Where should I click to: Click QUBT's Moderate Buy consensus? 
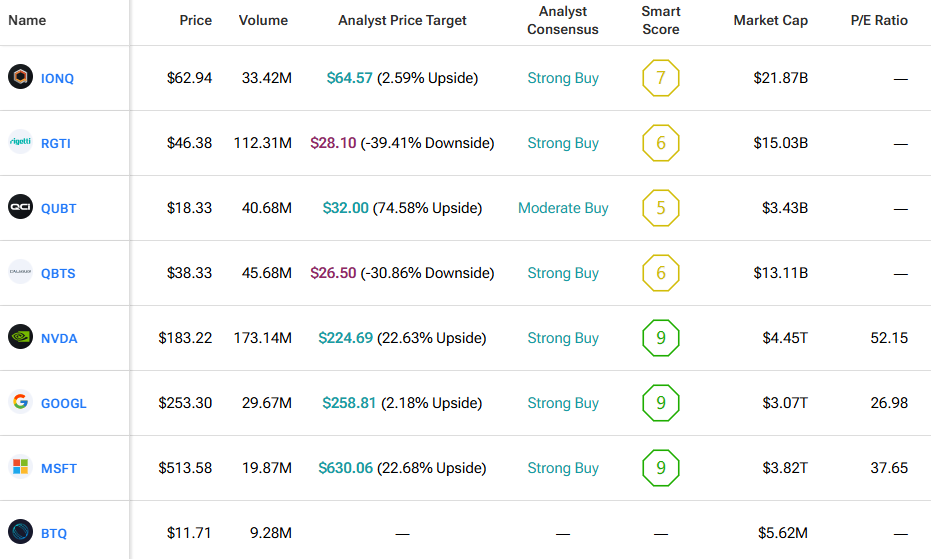click(563, 208)
